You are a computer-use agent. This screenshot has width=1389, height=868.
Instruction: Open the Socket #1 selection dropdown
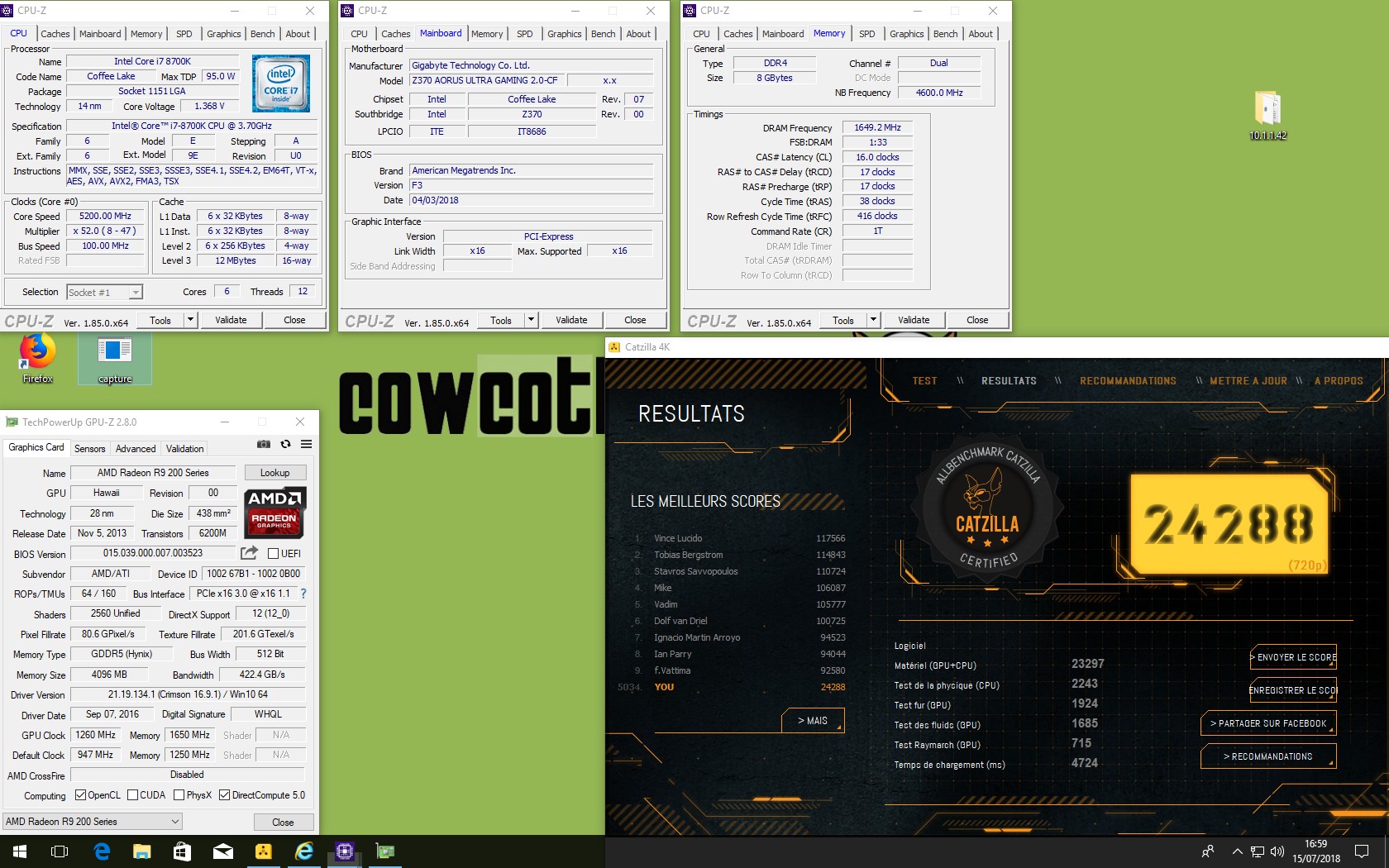coord(104,292)
